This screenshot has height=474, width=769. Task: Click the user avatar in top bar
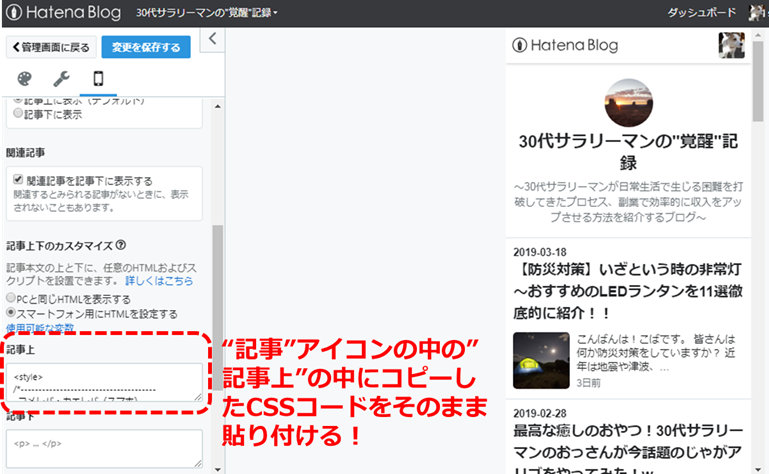758,13
